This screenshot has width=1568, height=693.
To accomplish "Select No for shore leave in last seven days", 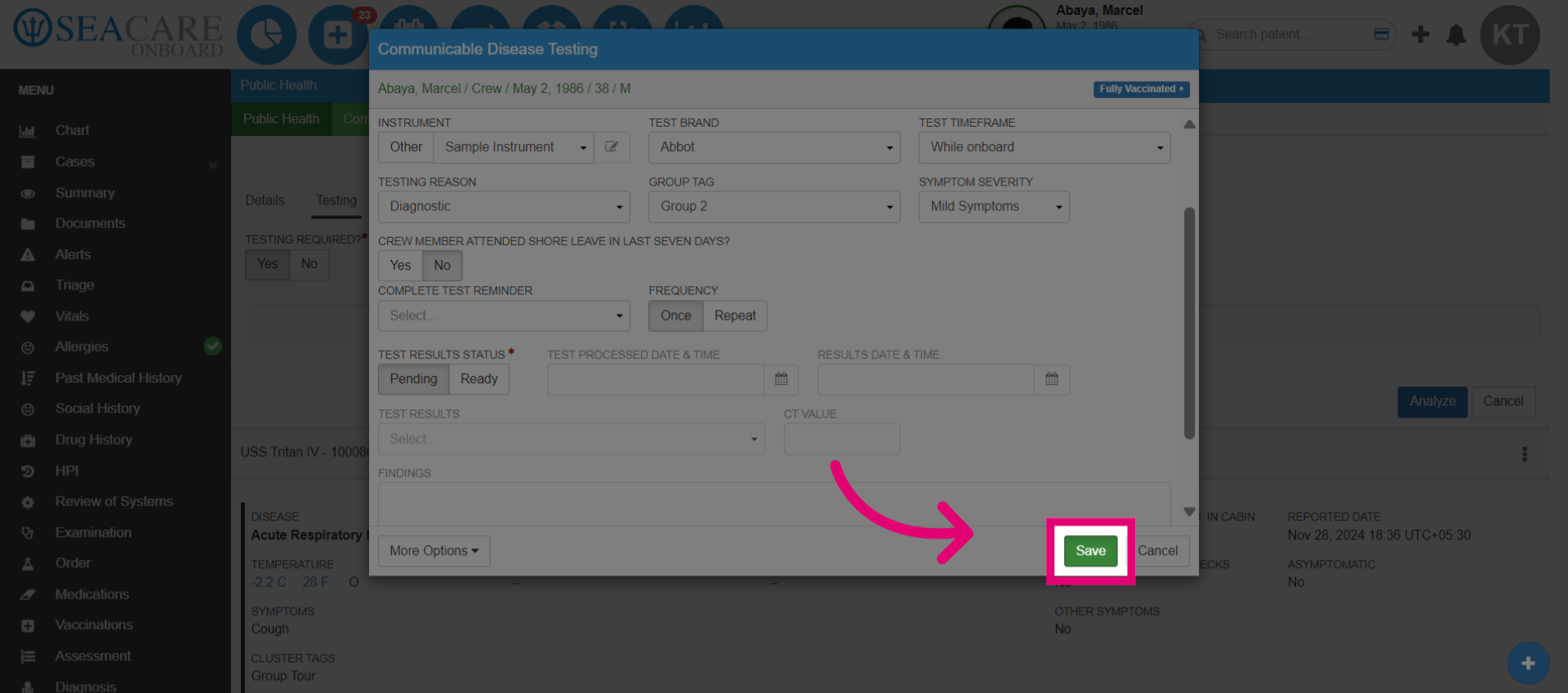I will coord(442,266).
